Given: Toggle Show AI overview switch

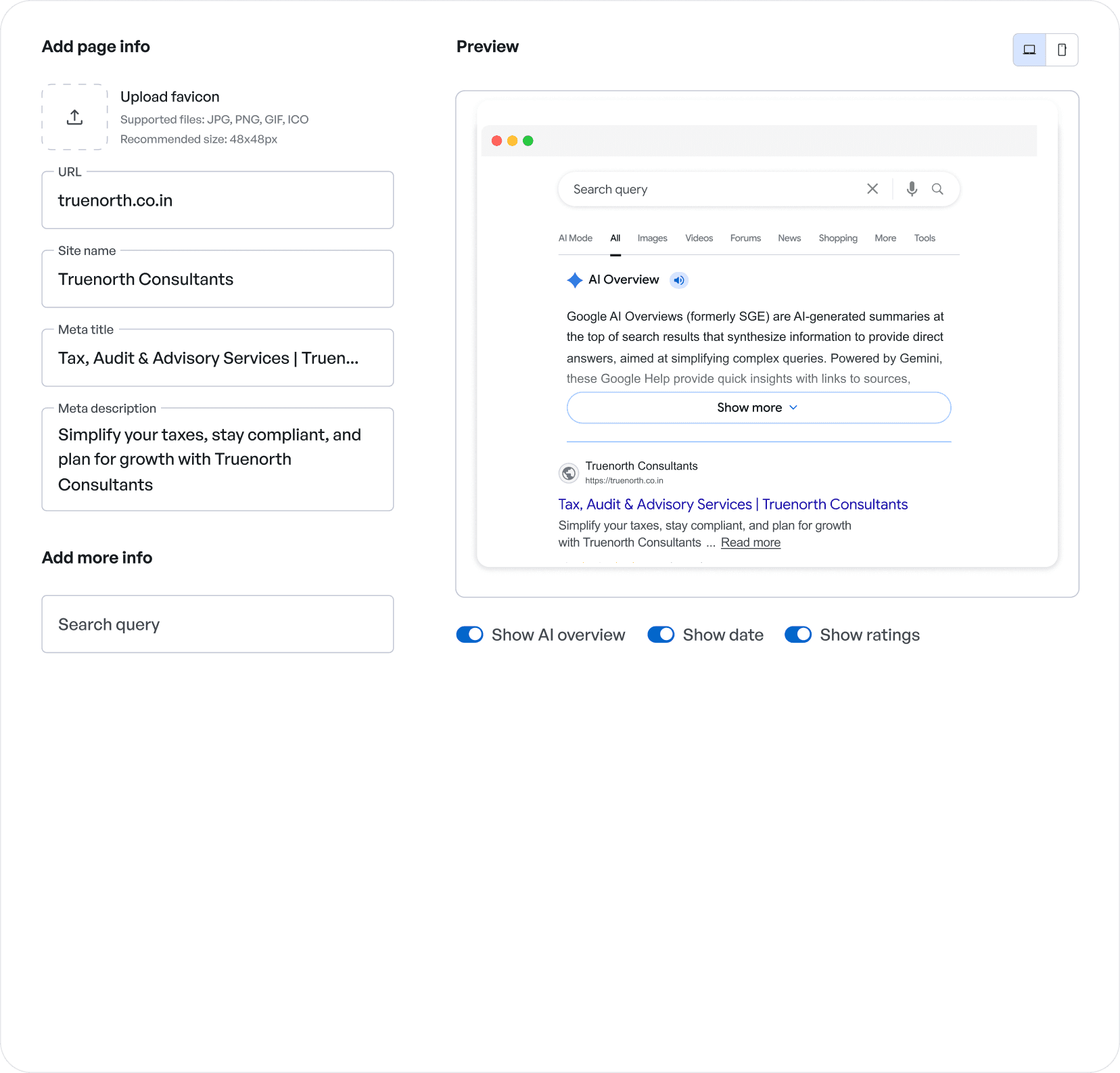Looking at the screenshot, I should click(470, 635).
